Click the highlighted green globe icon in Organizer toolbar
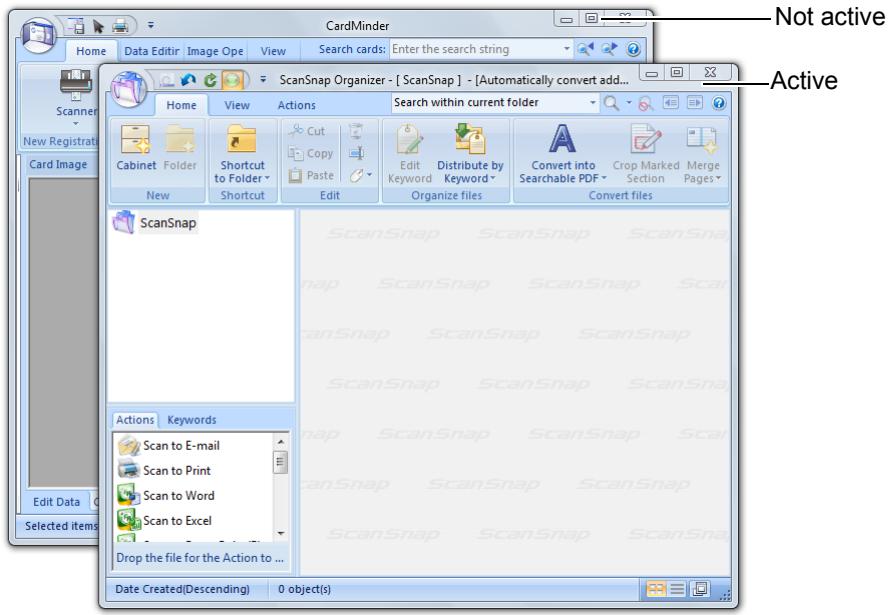Image resolution: width=890 pixels, height=615 pixels. coord(232,80)
